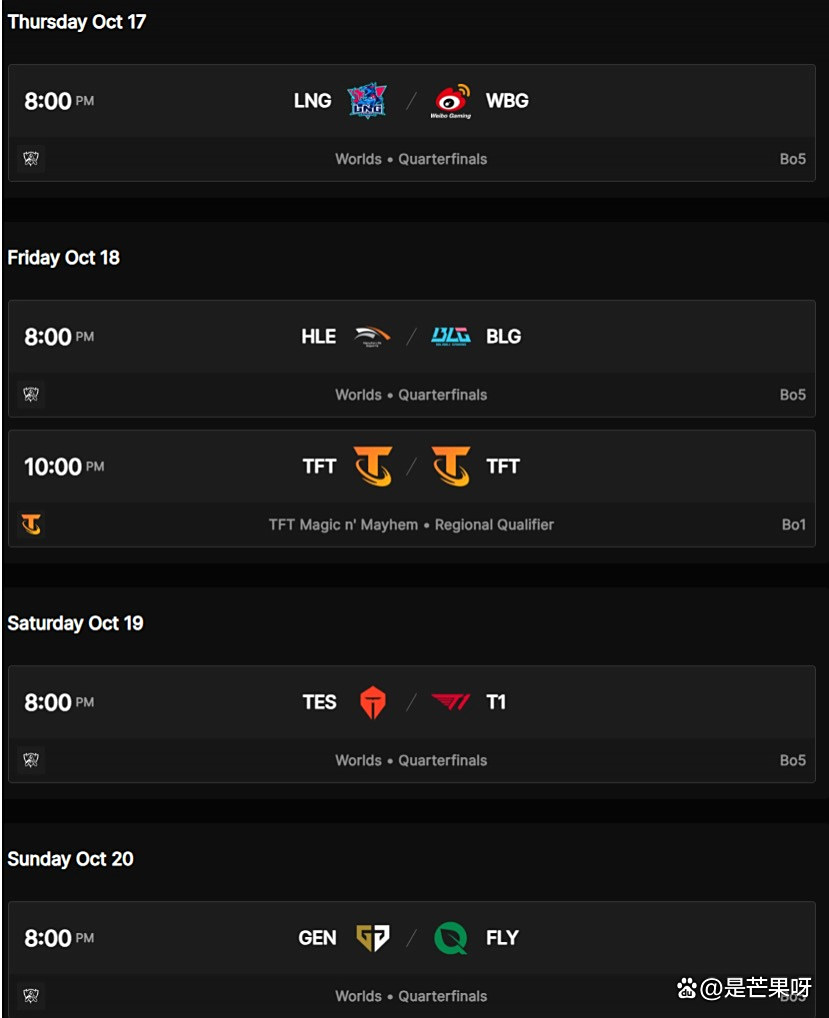Click the HLE team logo
Image resolution: width=829 pixels, height=1018 pixels.
(x=372, y=337)
